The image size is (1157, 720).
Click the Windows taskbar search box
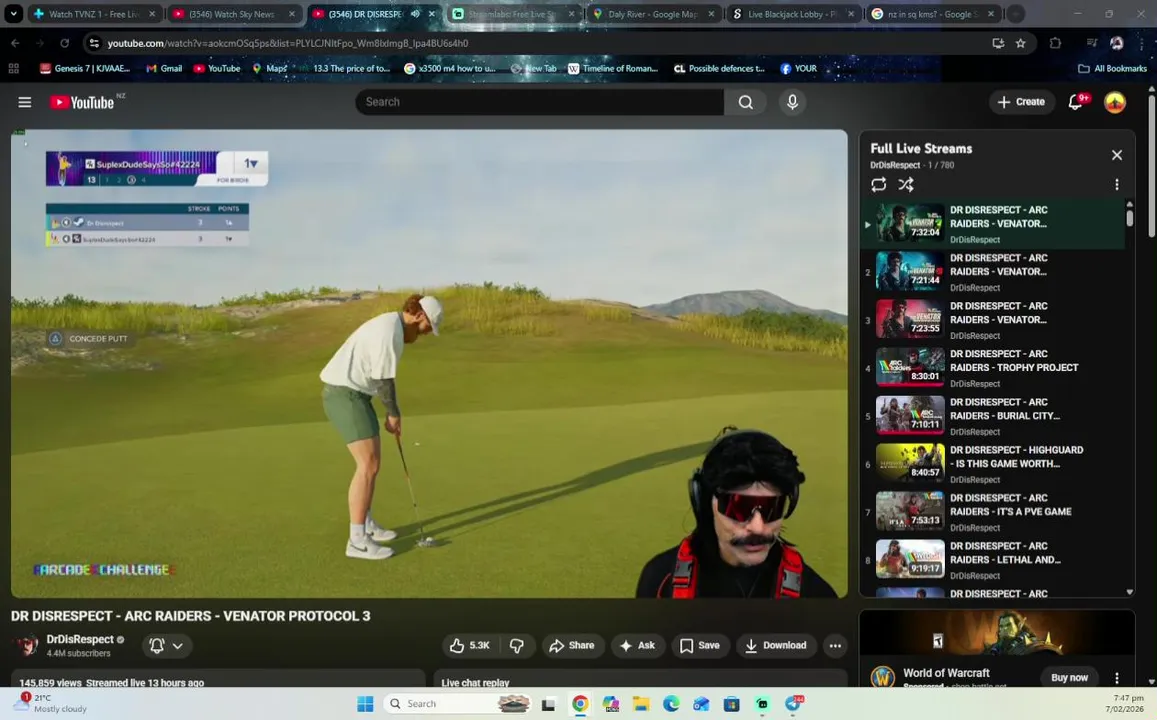457,704
